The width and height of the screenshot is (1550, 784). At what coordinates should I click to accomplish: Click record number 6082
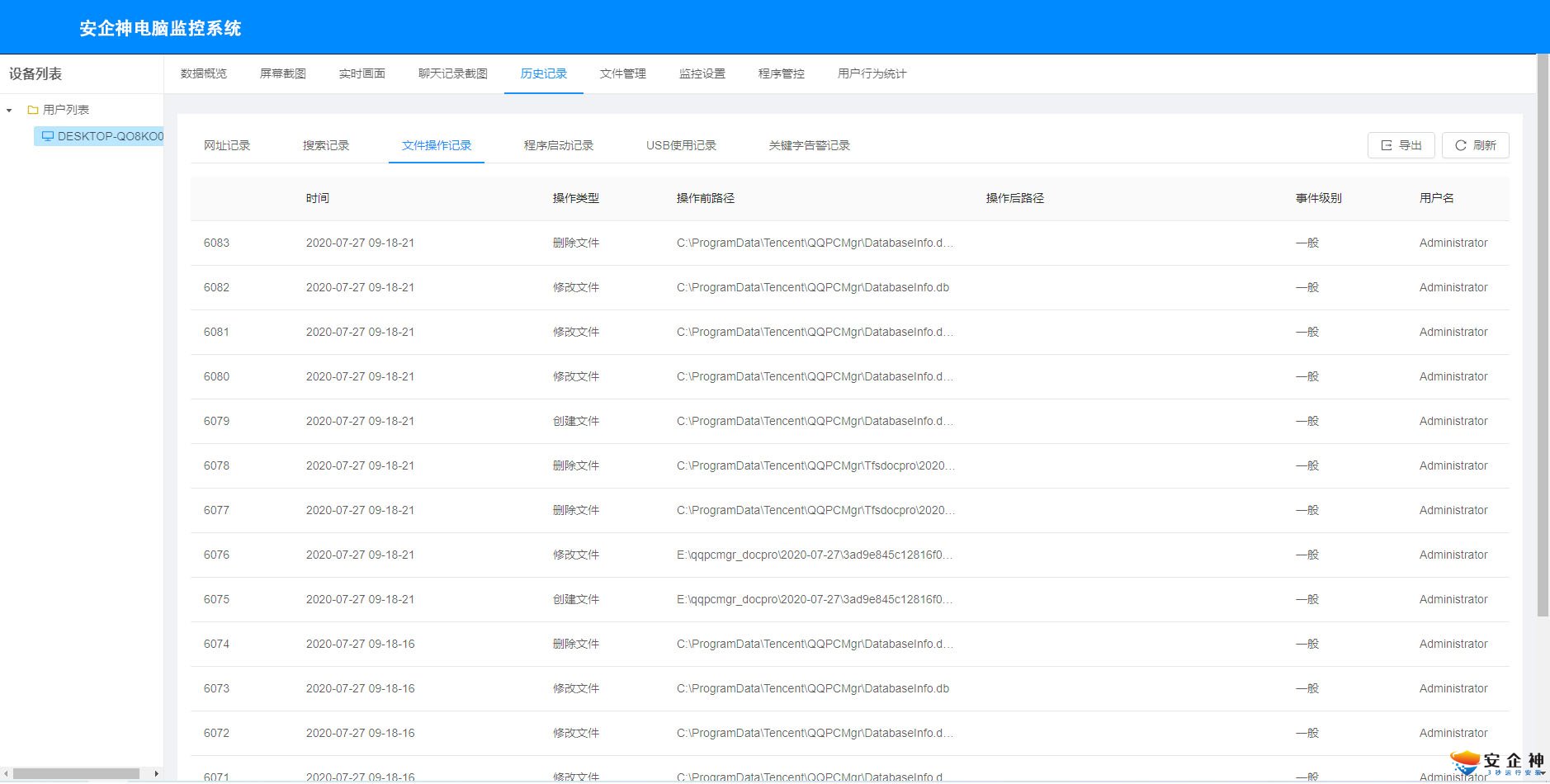(x=216, y=287)
